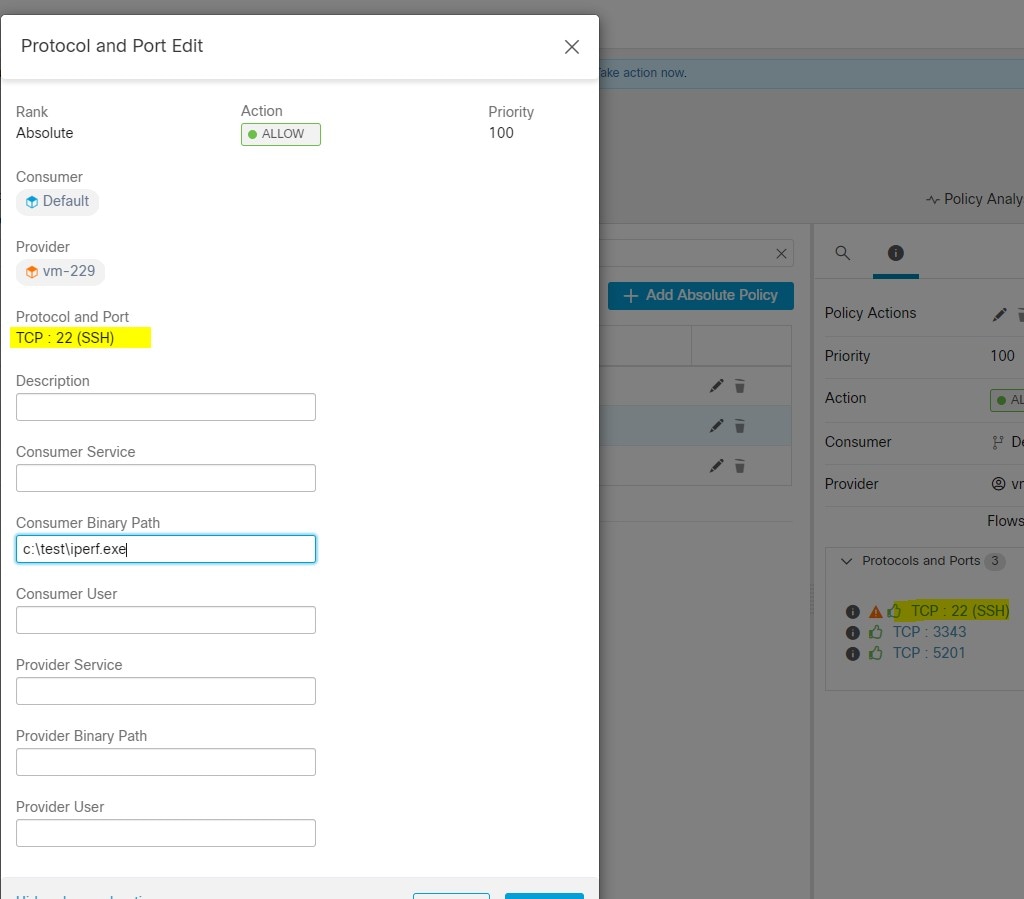Click the pencil icon on the first policy row
The width and height of the screenshot is (1024, 899).
point(716,385)
